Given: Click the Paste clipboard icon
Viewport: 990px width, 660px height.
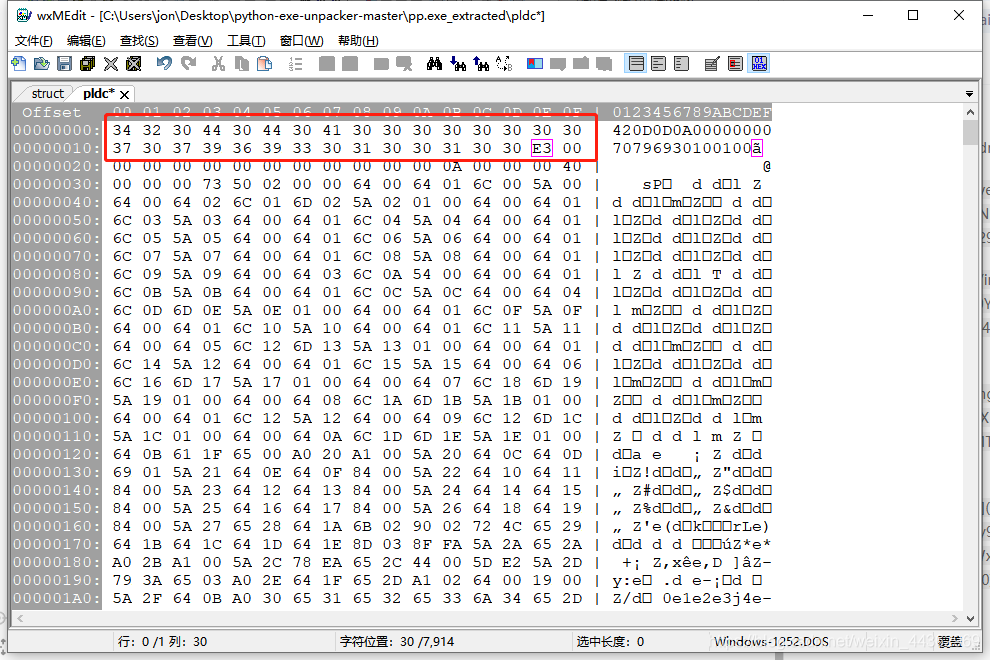Looking at the screenshot, I should (265, 64).
